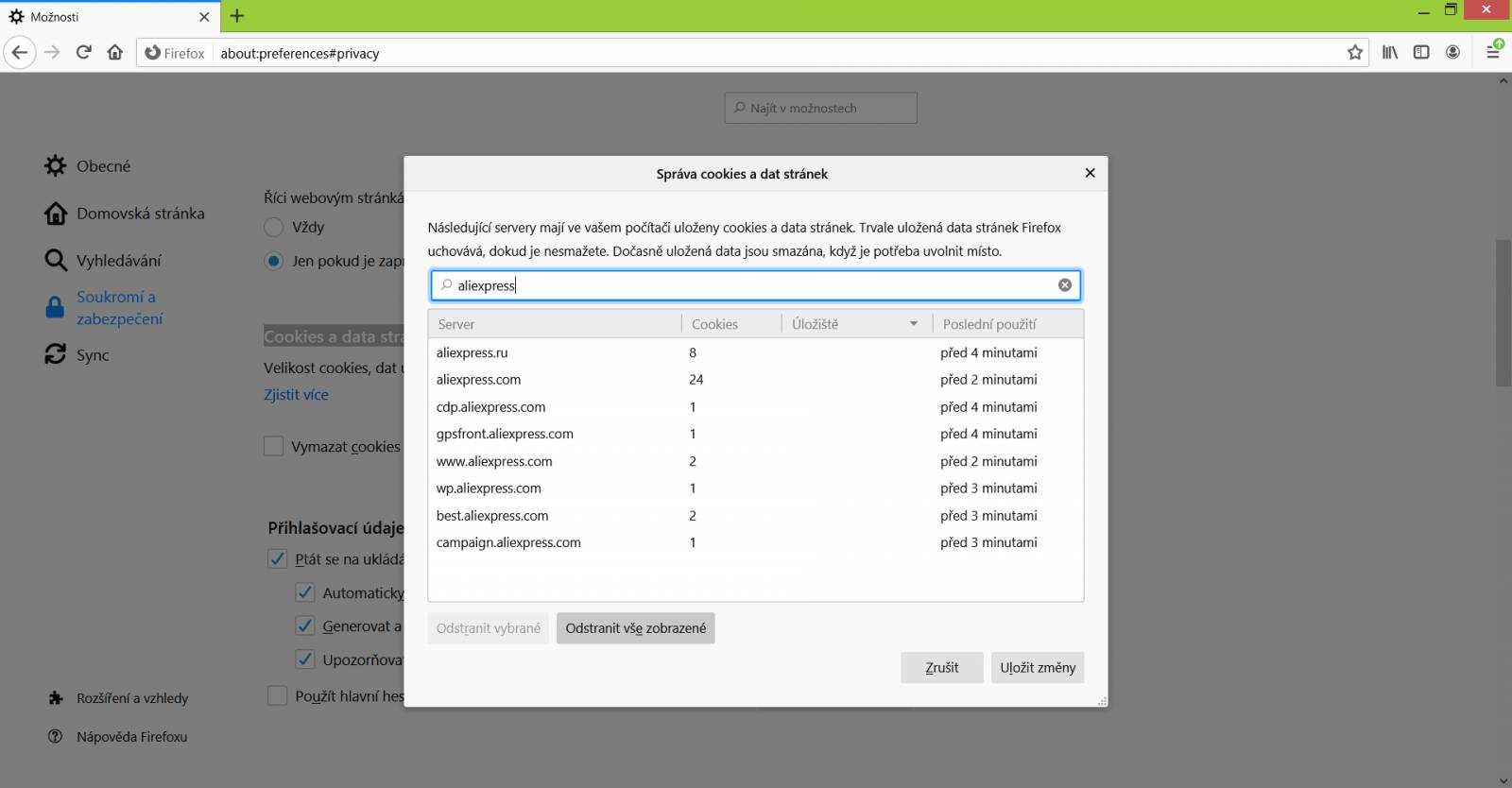1512x788 pixels.
Task: Go back with the browser back arrow
Action: click(x=20, y=53)
